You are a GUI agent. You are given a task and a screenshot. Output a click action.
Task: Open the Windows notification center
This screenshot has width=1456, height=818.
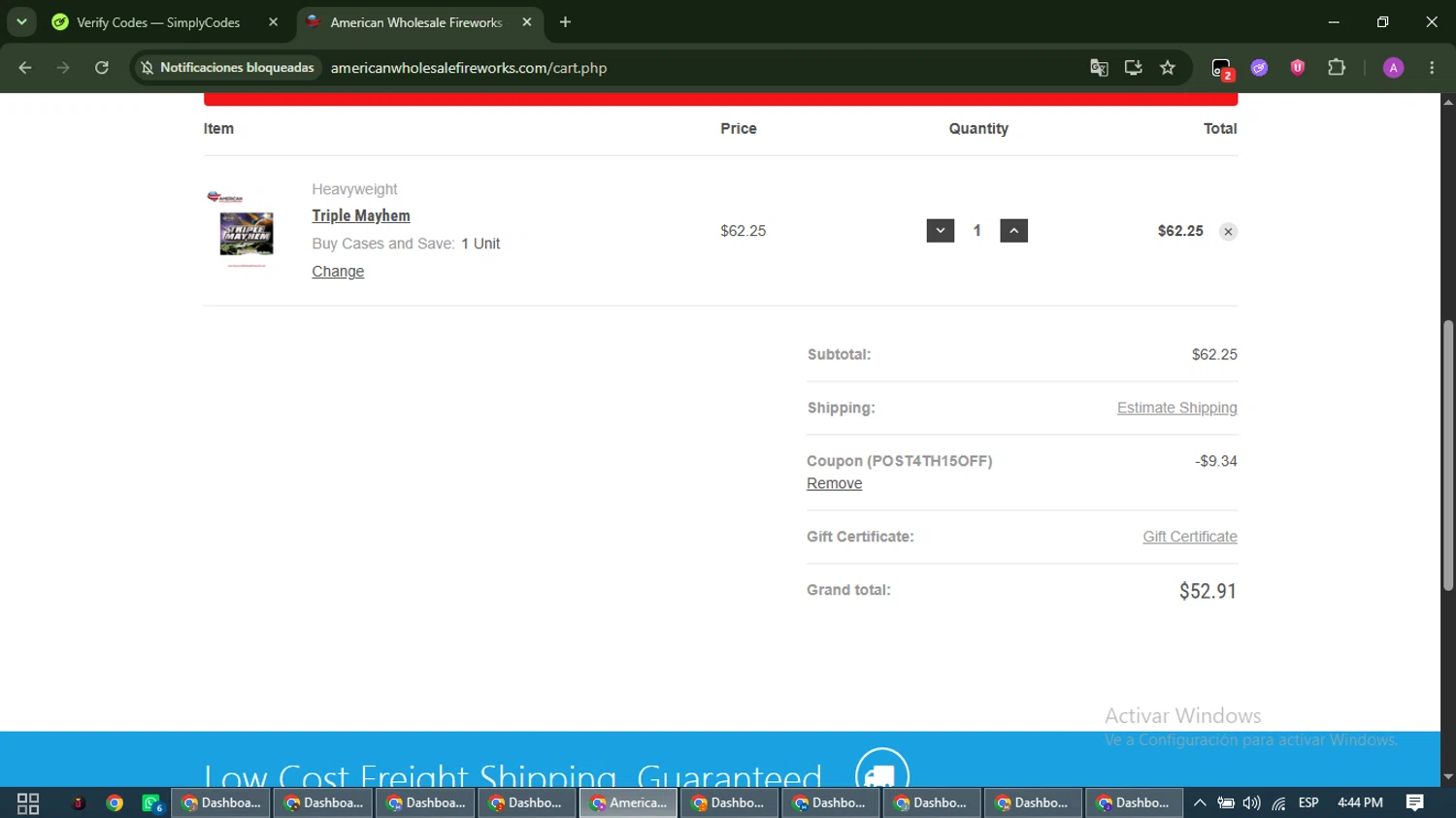tap(1415, 803)
